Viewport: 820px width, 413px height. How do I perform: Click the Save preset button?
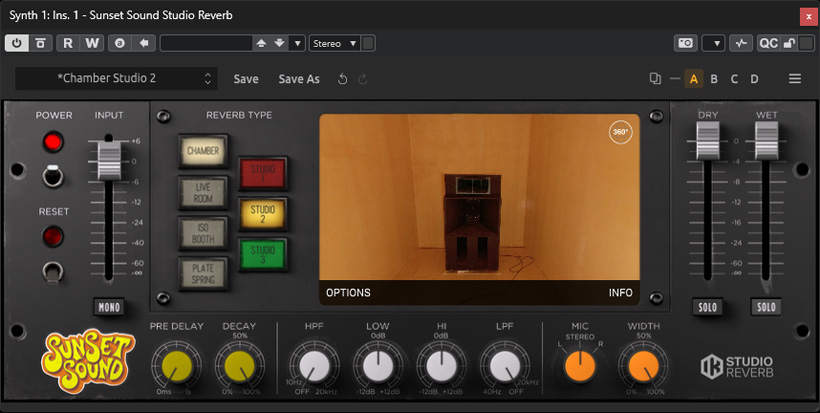coord(246,79)
